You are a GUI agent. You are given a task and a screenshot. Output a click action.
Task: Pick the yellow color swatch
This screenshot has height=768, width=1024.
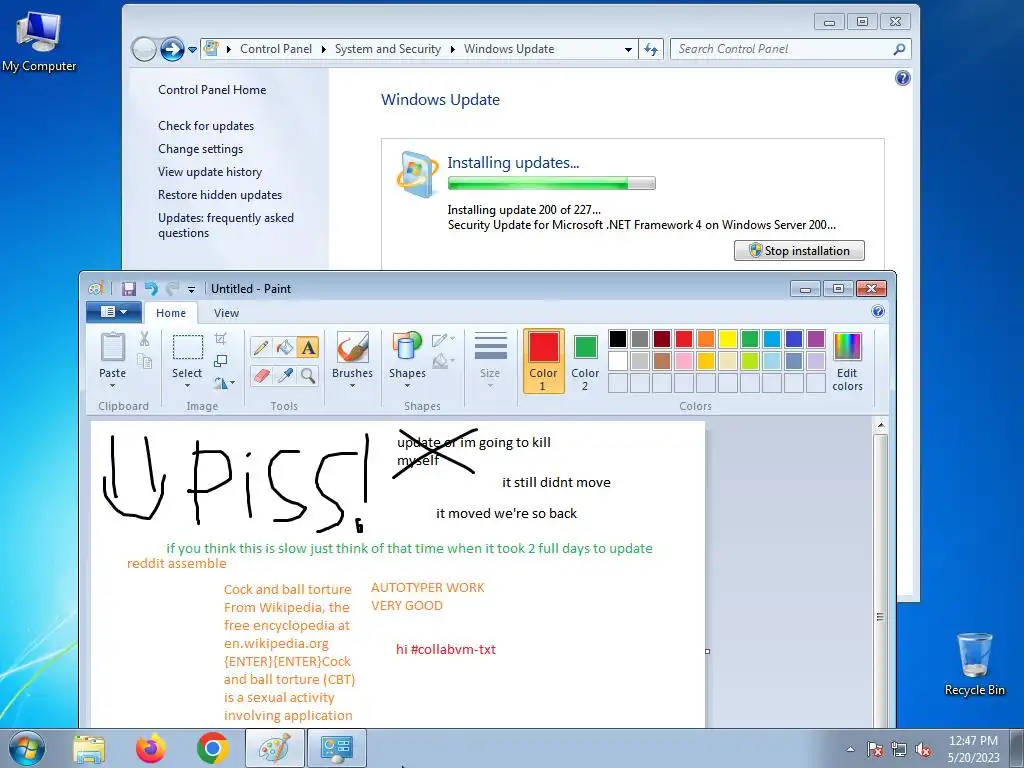coord(728,339)
